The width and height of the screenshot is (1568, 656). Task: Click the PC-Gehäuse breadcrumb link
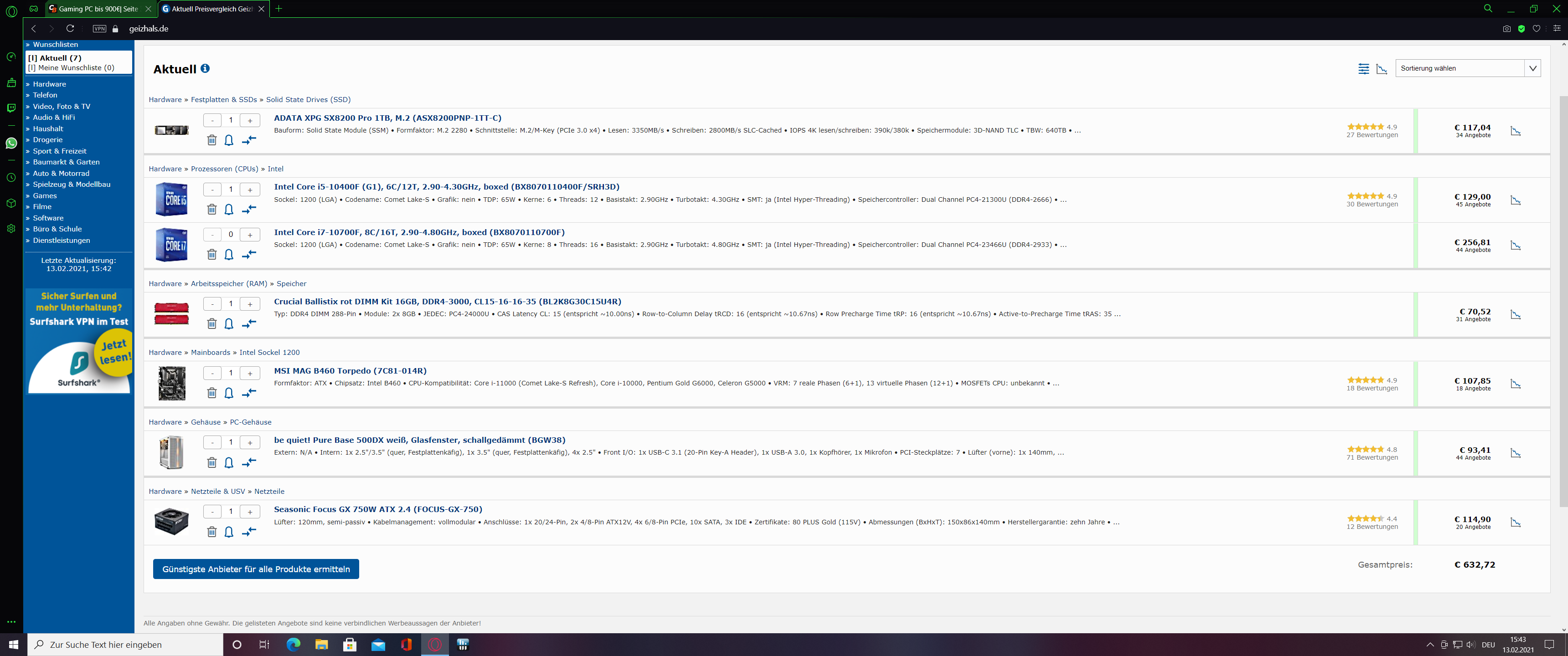click(251, 422)
